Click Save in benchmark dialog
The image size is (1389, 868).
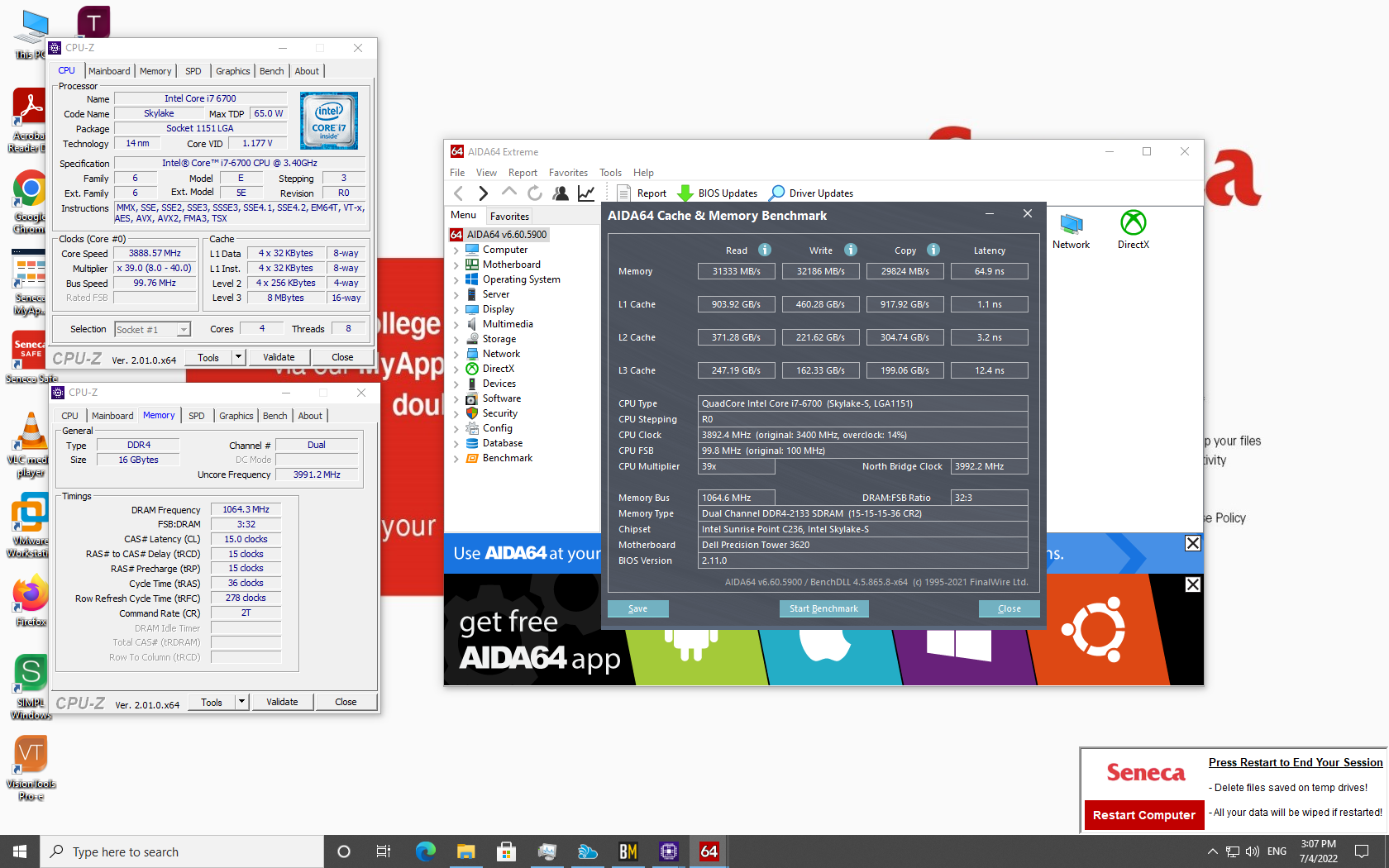pos(637,608)
